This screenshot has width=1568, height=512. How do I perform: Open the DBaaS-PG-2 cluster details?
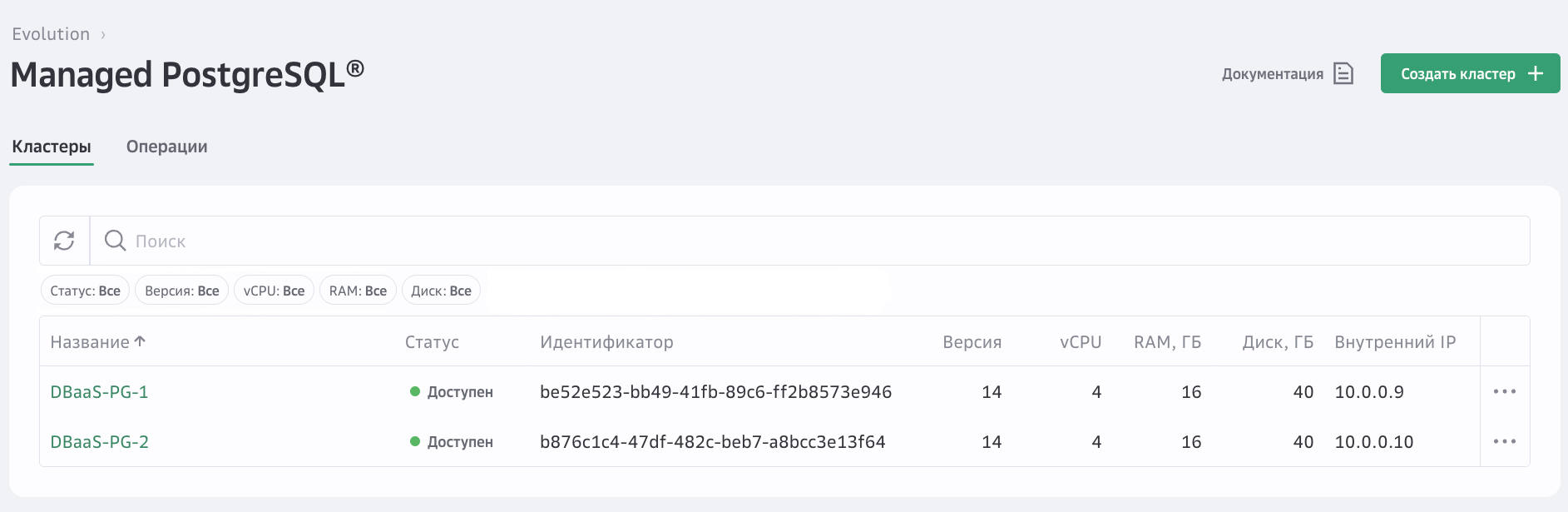click(100, 442)
